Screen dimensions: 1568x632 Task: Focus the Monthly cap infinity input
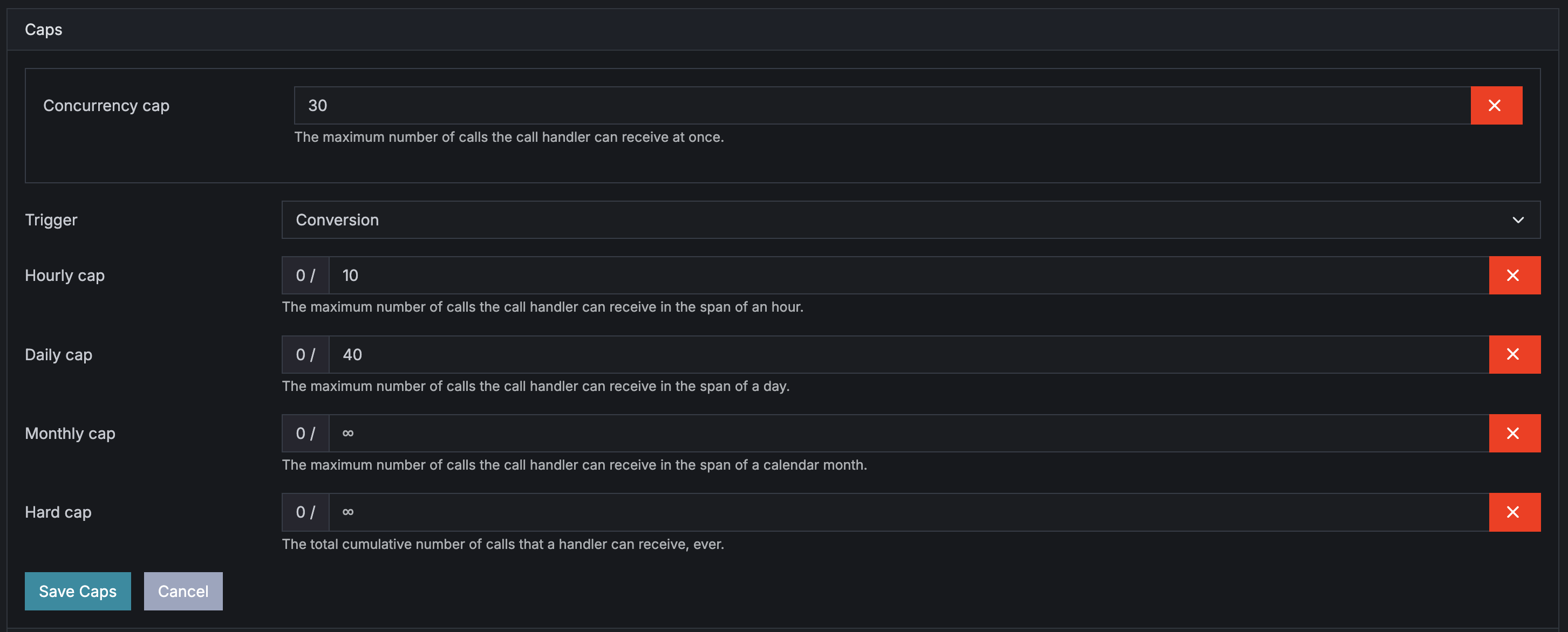coord(909,433)
